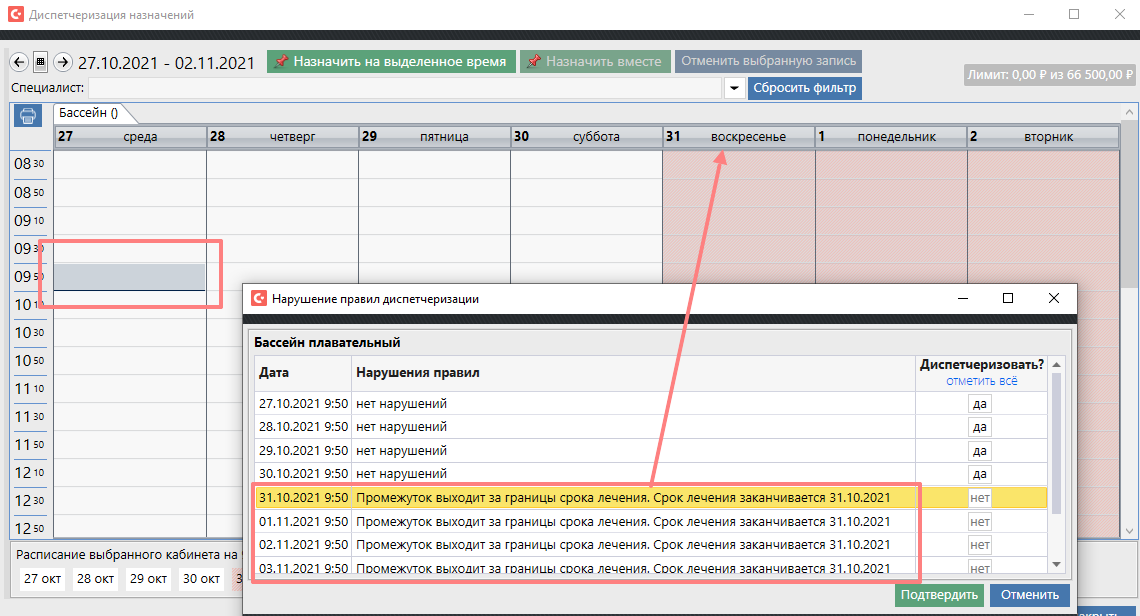Maximize the 'Нарушение правил диспетчеризации' dialog
The image size is (1140, 616).
coord(1008,298)
